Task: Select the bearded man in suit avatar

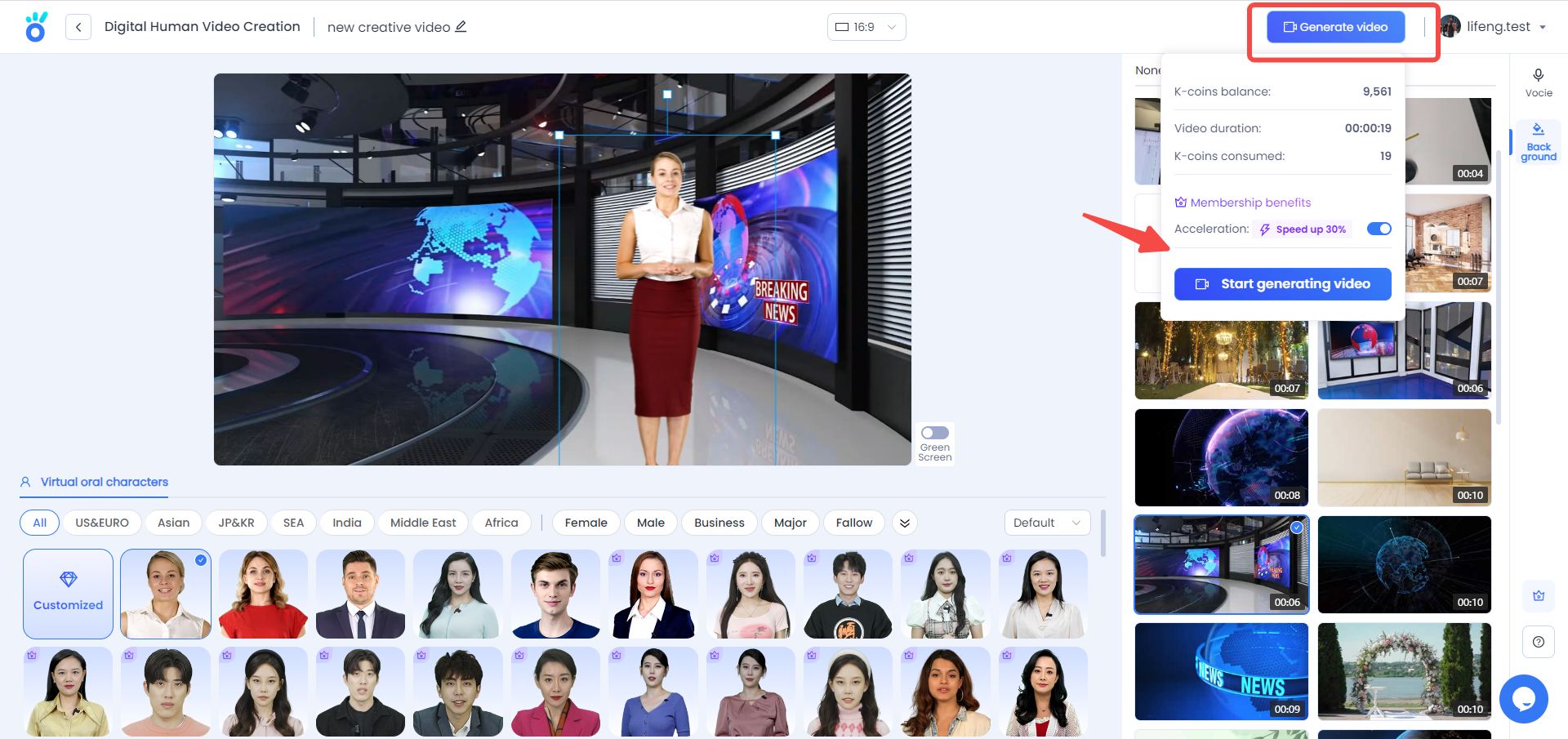Action: pyautogui.click(x=360, y=594)
